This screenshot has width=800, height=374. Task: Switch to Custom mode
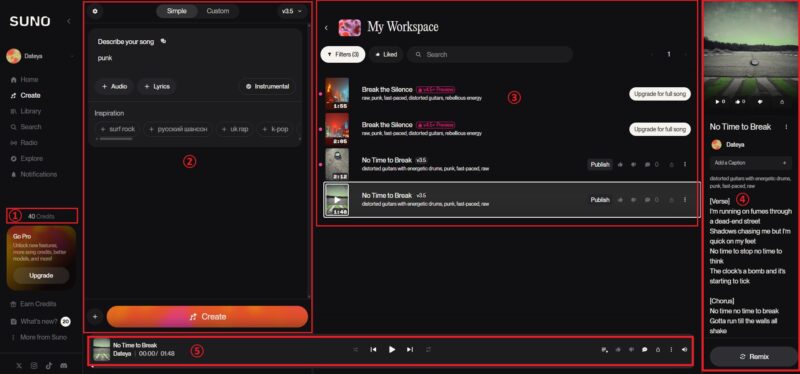click(218, 11)
